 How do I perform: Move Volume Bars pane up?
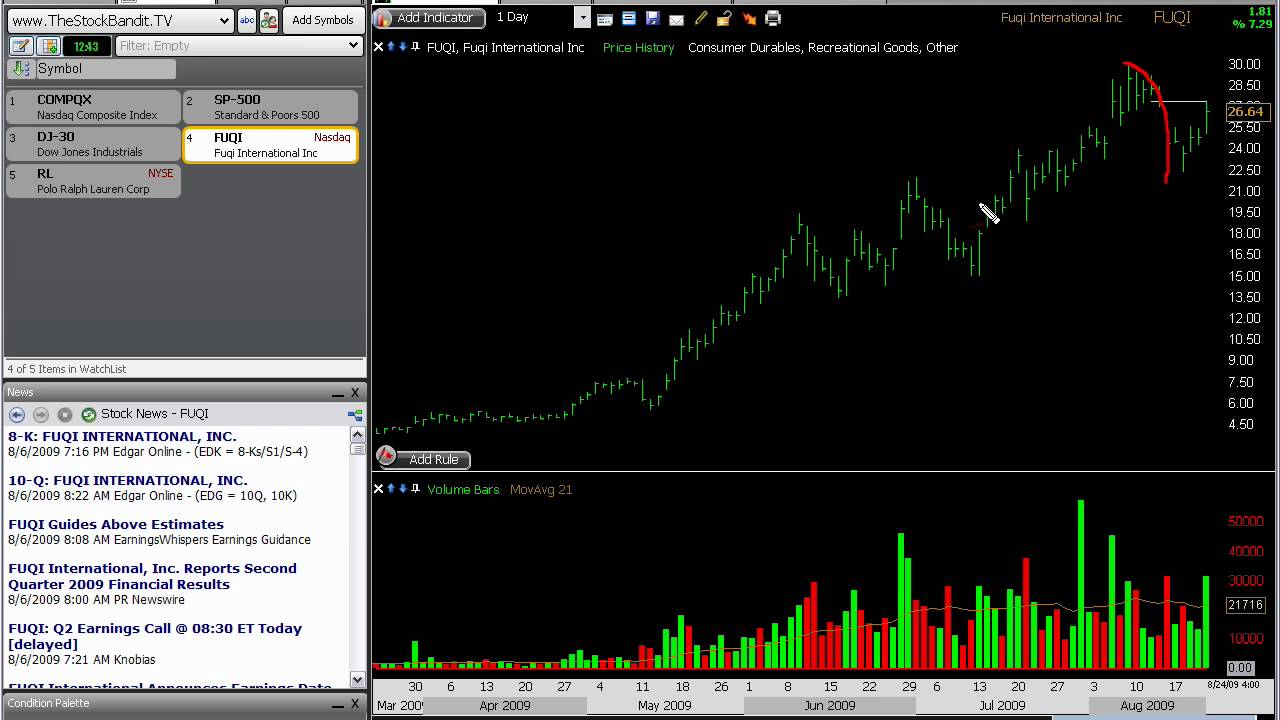391,489
